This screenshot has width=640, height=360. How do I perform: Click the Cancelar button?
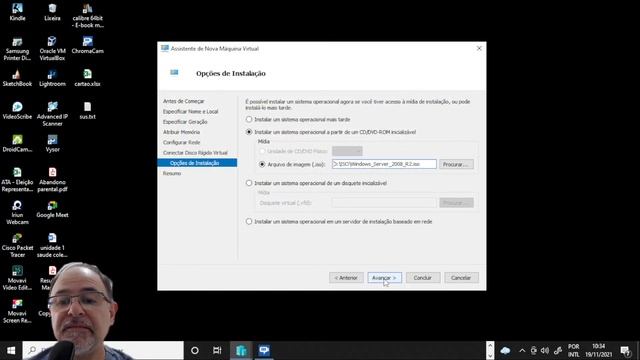tap(461, 278)
